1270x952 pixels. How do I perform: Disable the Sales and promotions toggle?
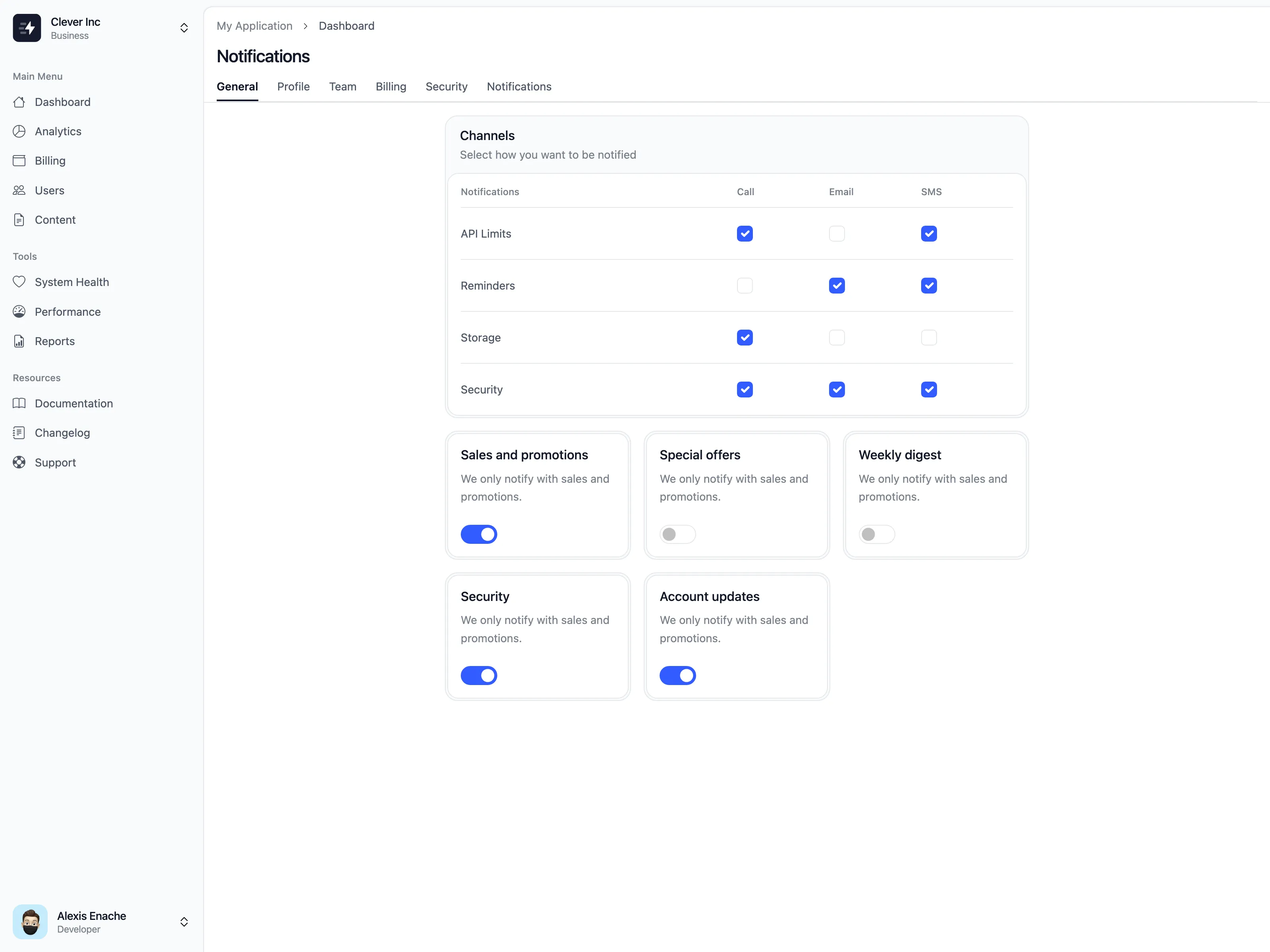[x=478, y=534]
